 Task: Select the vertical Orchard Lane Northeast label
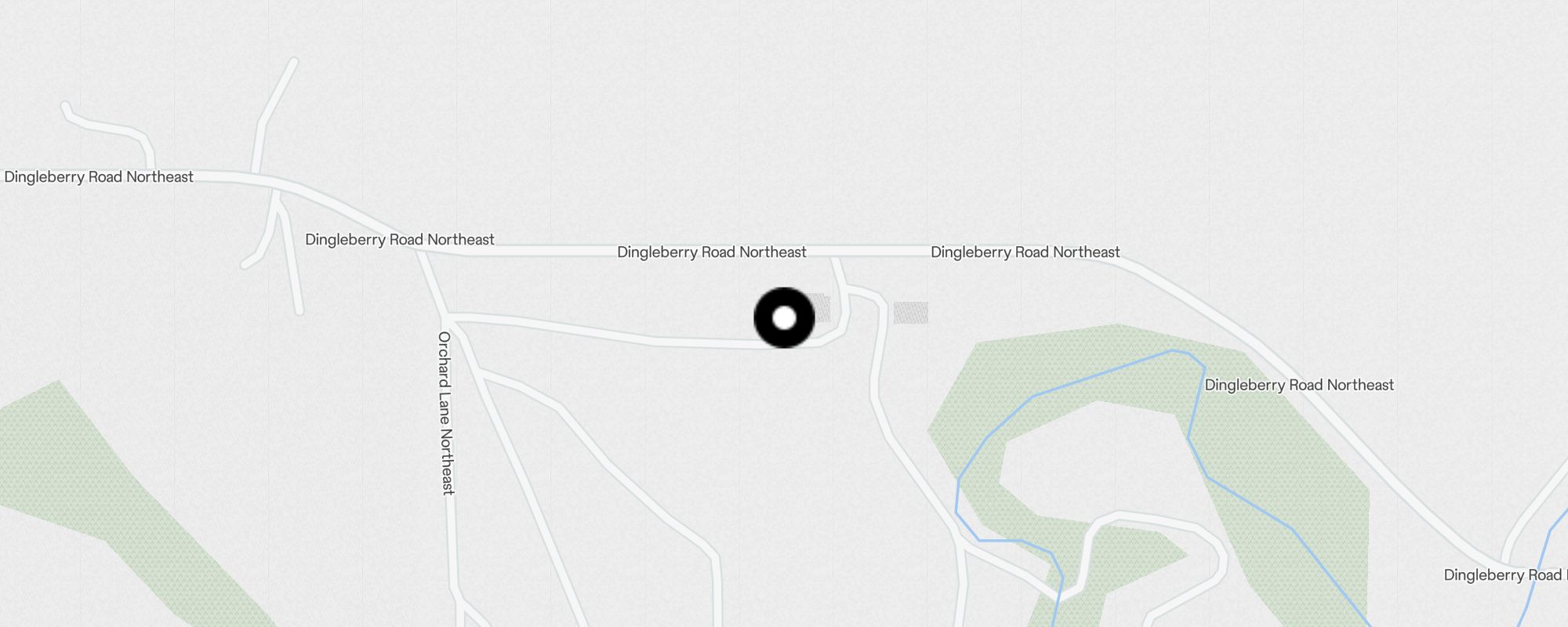445,413
